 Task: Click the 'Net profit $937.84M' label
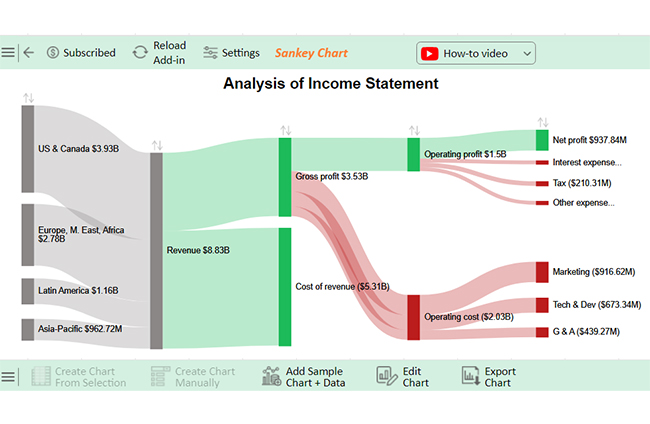(589, 140)
